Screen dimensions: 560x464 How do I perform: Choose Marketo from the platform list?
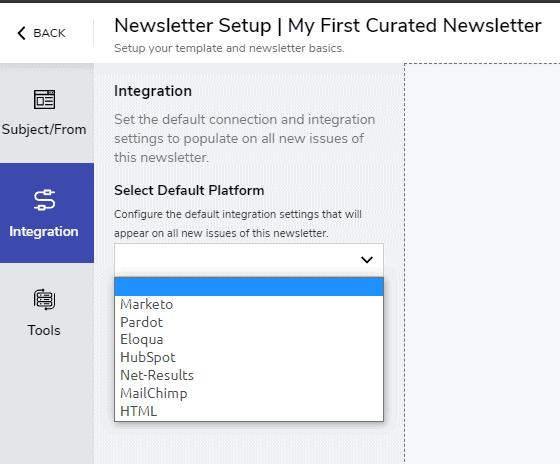click(249, 304)
